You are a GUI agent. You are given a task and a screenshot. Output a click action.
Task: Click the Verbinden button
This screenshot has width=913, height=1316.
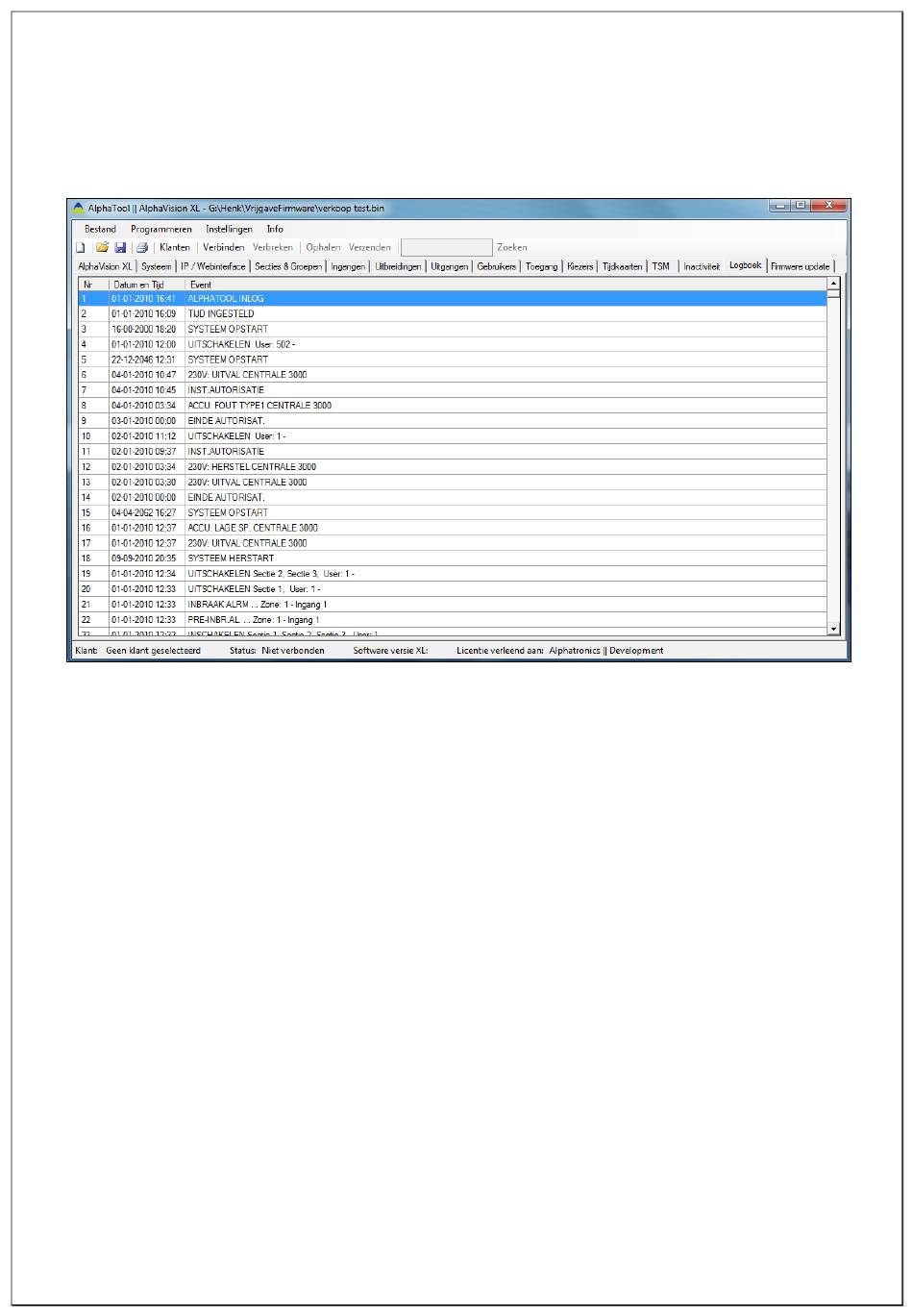[x=224, y=247]
